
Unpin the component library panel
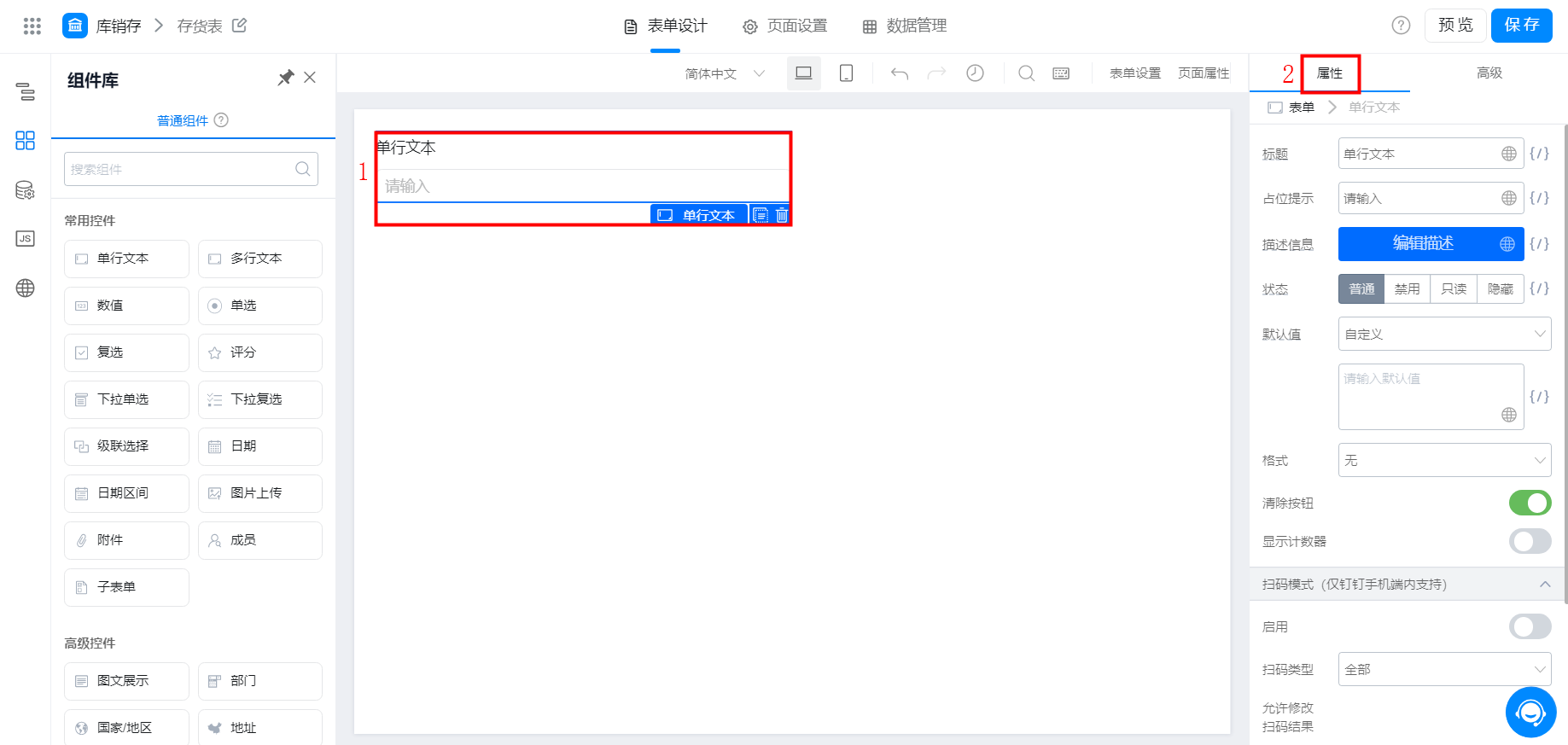click(x=286, y=78)
